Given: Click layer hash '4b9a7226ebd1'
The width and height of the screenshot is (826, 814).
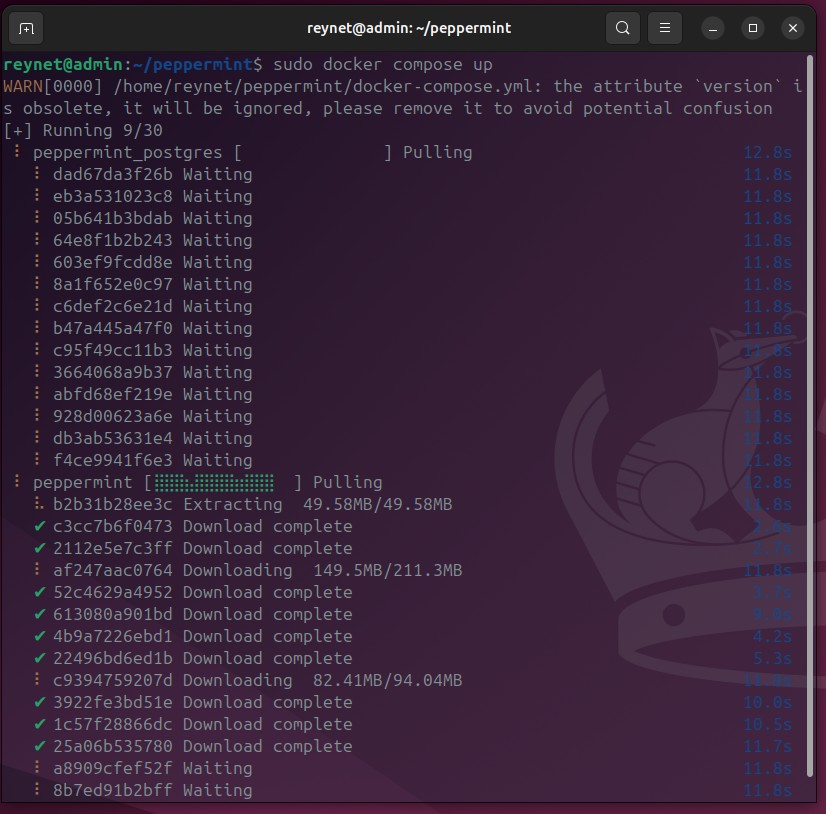Looking at the screenshot, I should pyautogui.click(x=113, y=636).
